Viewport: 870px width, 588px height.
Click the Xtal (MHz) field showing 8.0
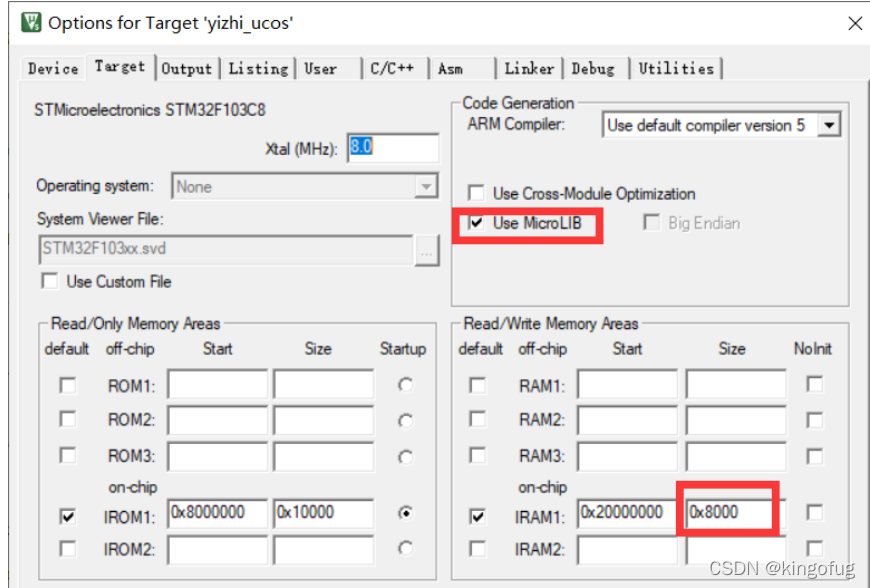pyautogui.click(x=393, y=148)
